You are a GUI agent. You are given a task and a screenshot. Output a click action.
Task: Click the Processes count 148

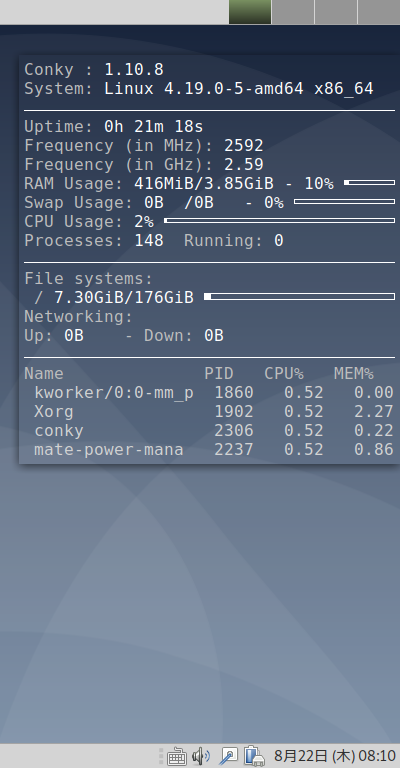coord(149,240)
